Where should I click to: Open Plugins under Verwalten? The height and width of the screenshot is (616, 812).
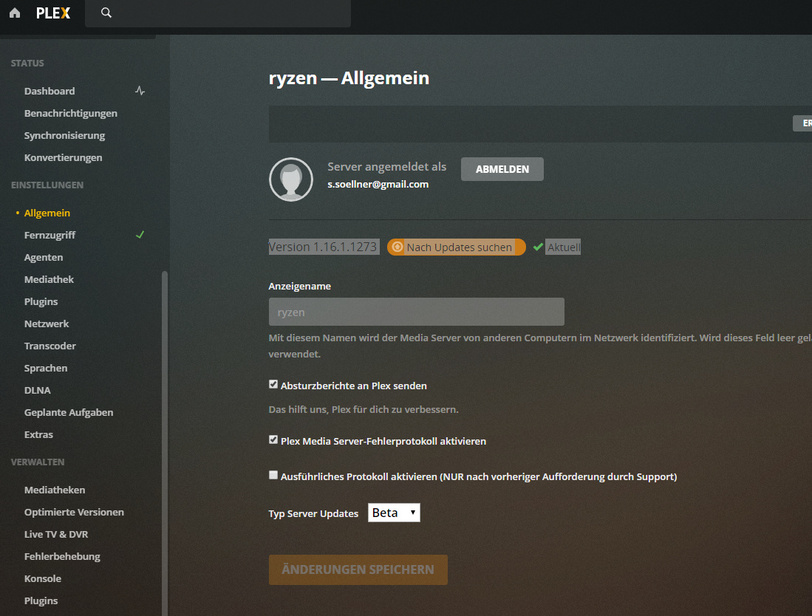click(41, 600)
